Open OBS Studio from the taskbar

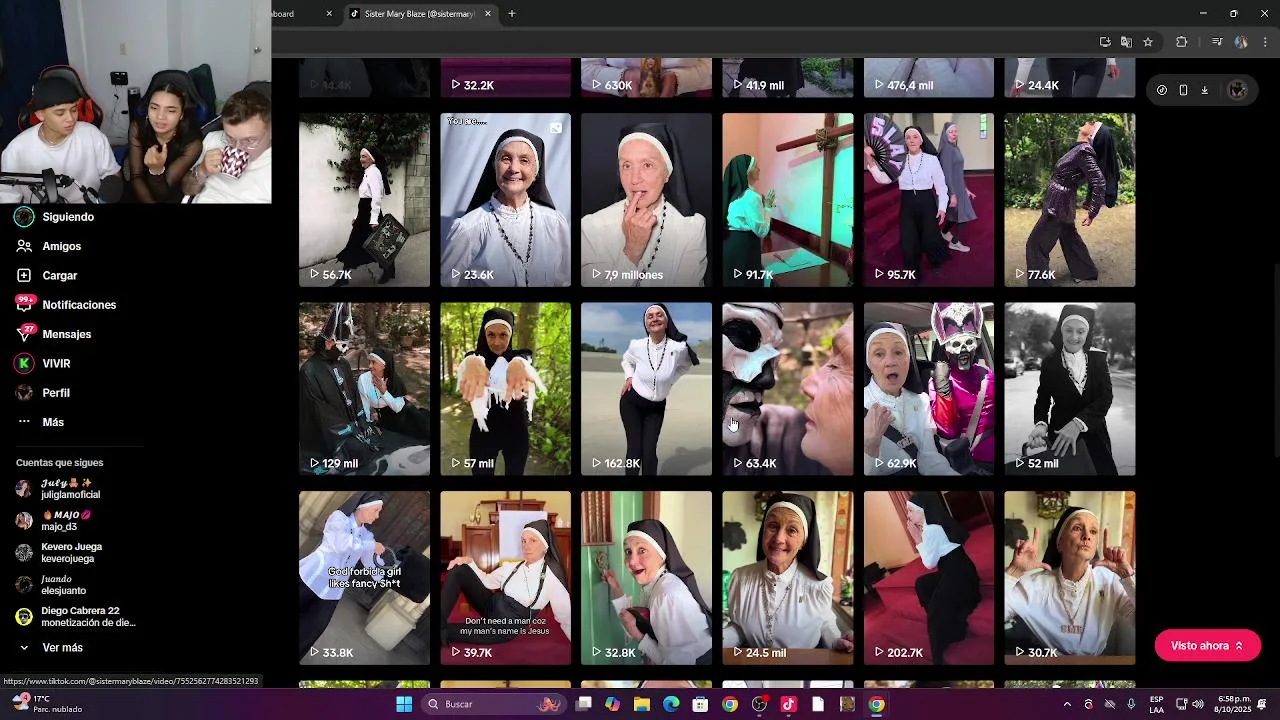pyautogui.click(x=759, y=704)
